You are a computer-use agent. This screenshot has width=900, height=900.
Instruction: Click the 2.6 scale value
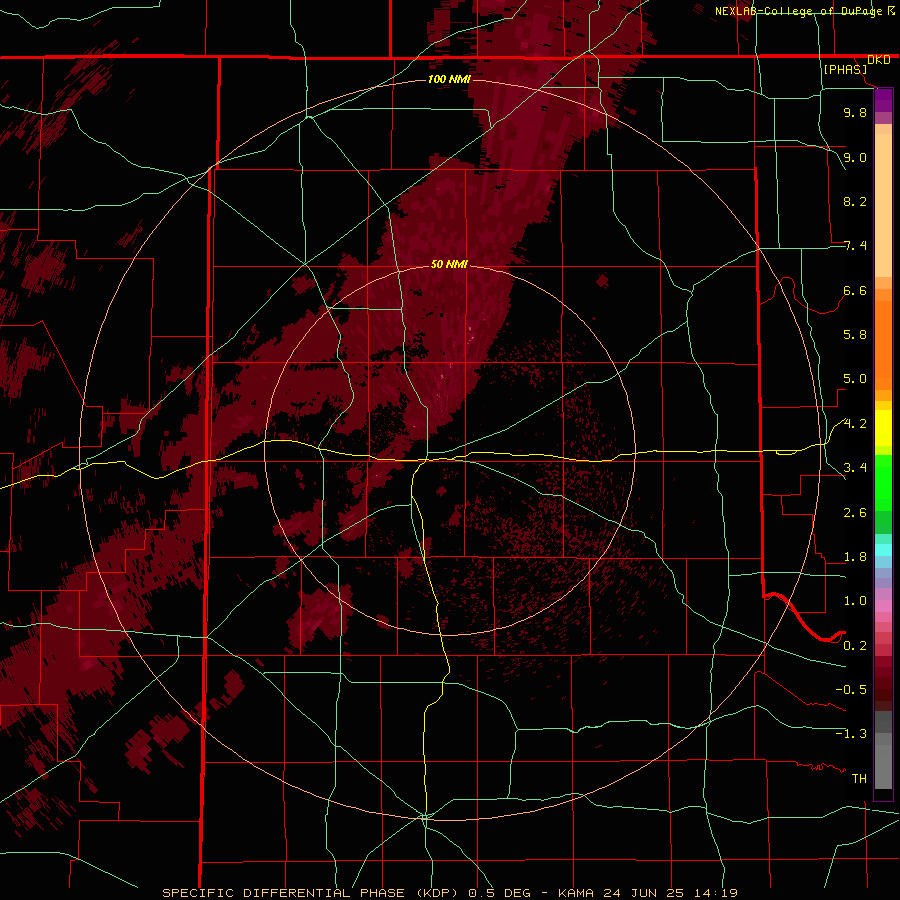click(x=855, y=513)
